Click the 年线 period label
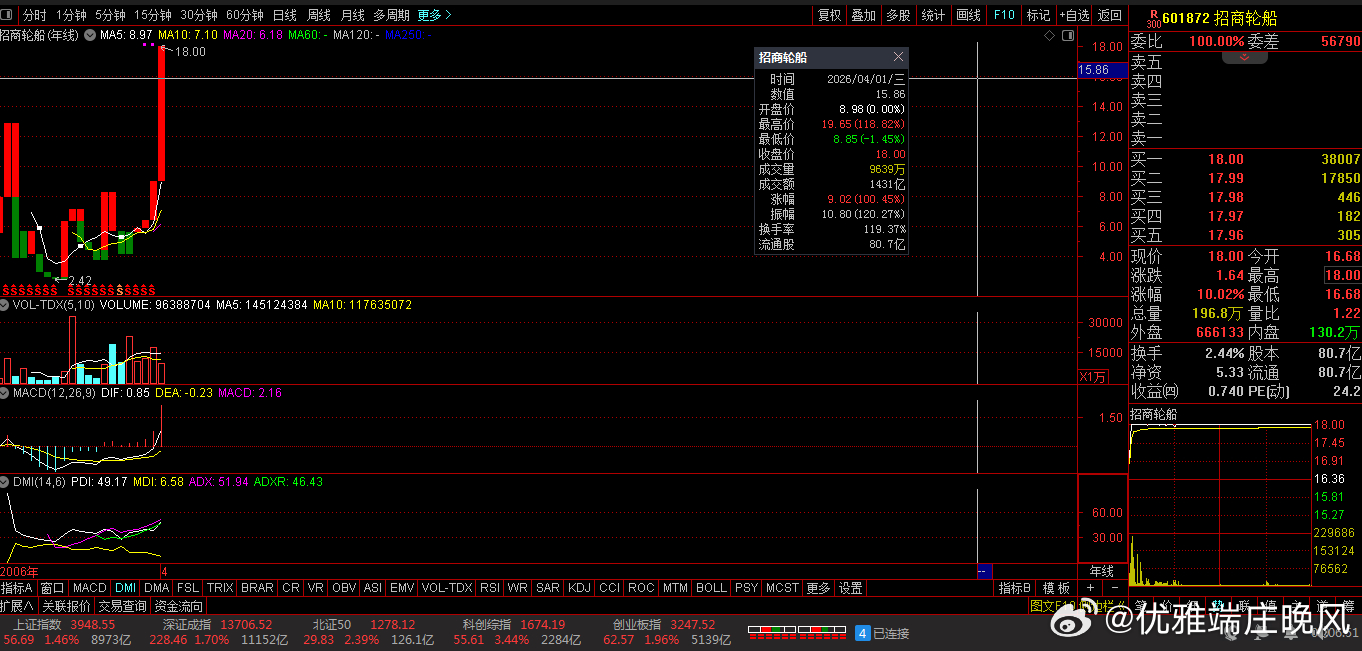 [x=1102, y=571]
